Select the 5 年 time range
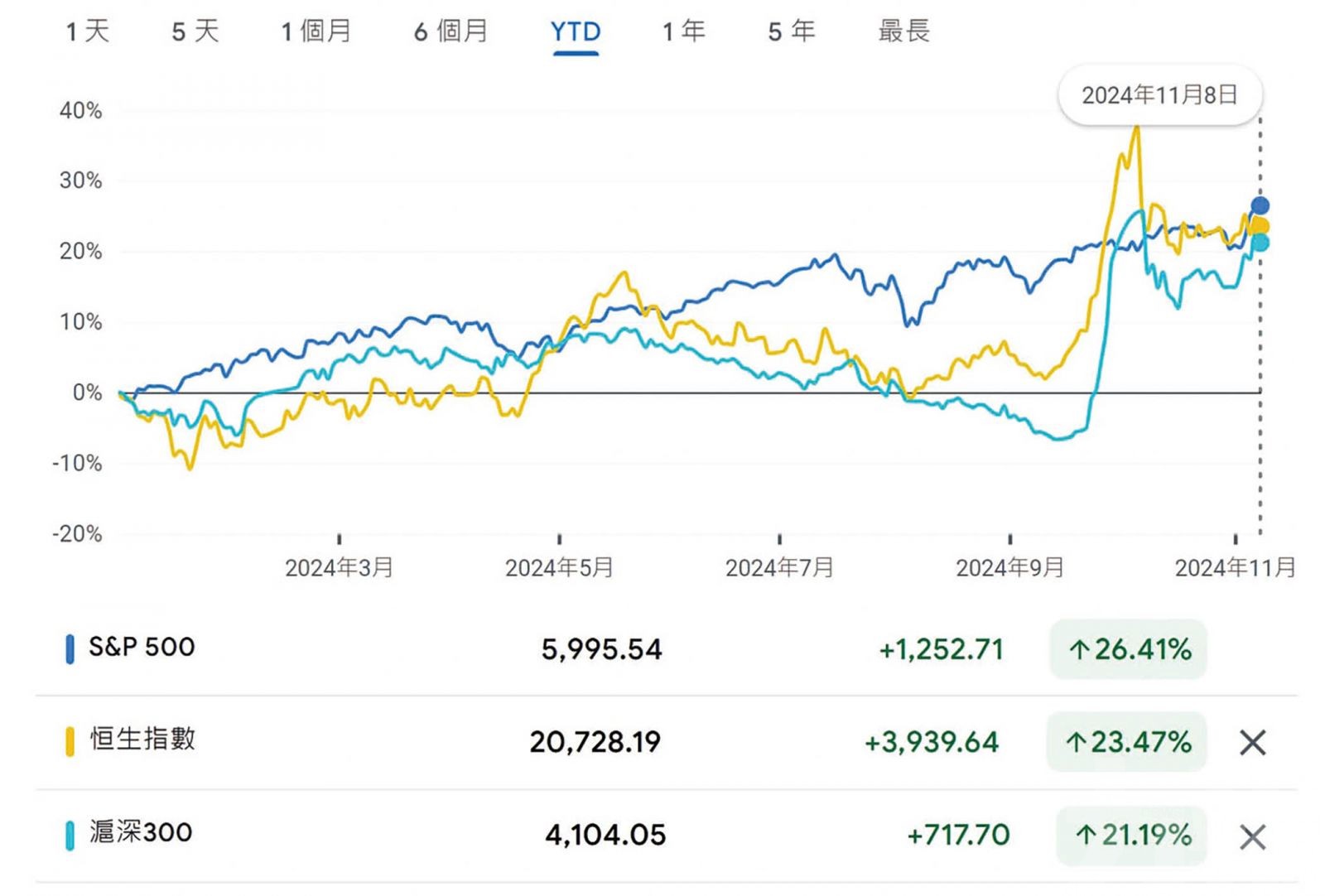This screenshot has width=1325, height=896. coord(792,31)
